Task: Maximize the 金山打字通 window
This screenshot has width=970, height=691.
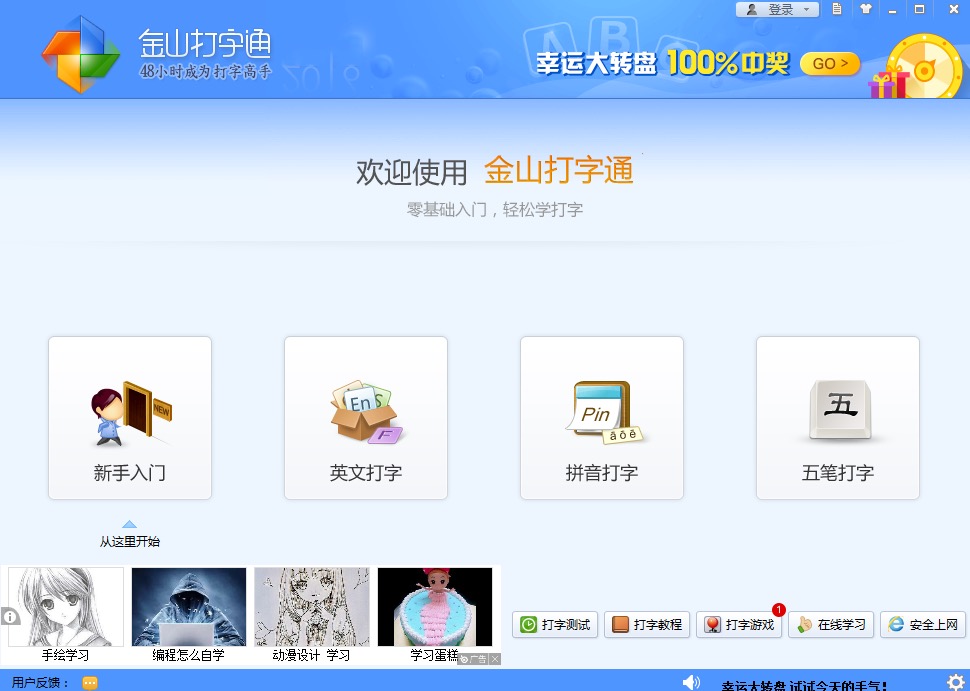Action: click(920, 9)
